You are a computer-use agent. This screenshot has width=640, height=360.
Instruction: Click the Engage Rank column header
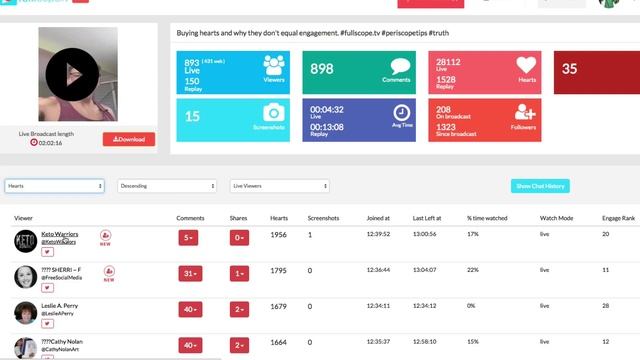618,218
